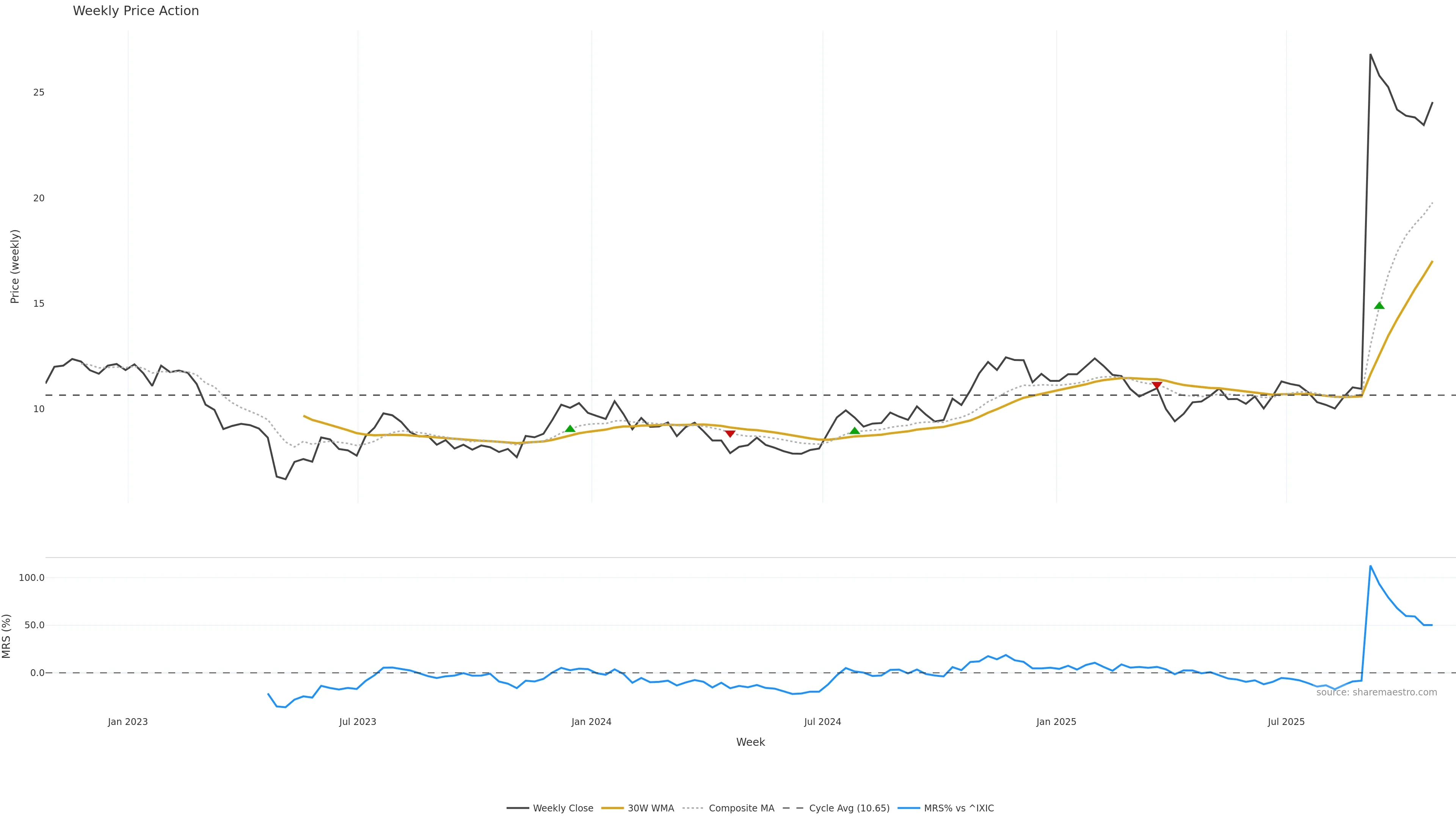Toggle the Cycle Avg (10.65) legend entry
The width and height of the screenshot is (1456, 819).
point(849,808)
